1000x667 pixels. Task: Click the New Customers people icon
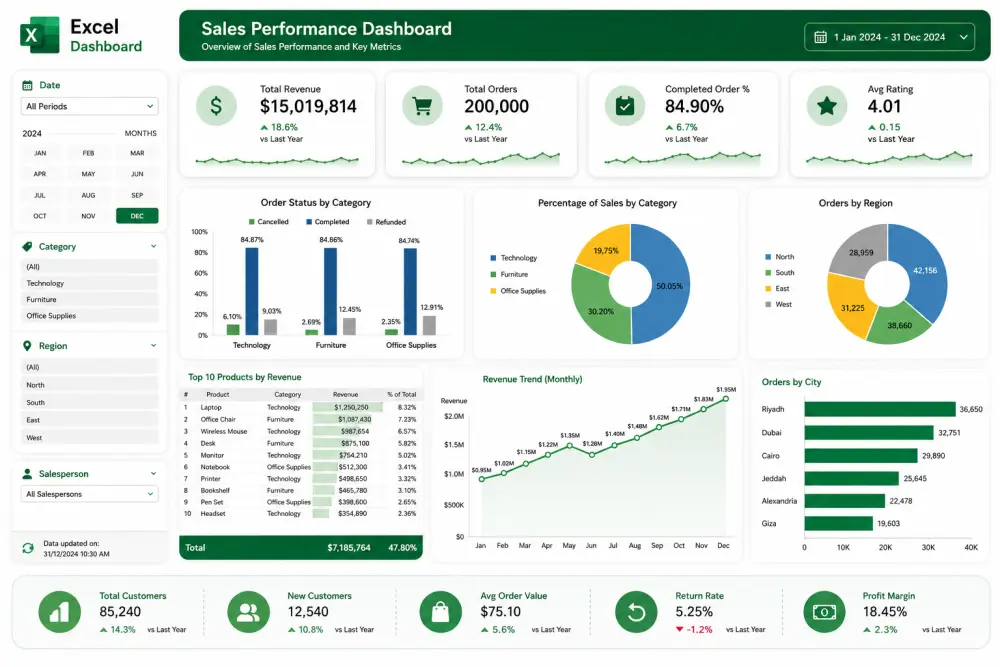(248, 612)
